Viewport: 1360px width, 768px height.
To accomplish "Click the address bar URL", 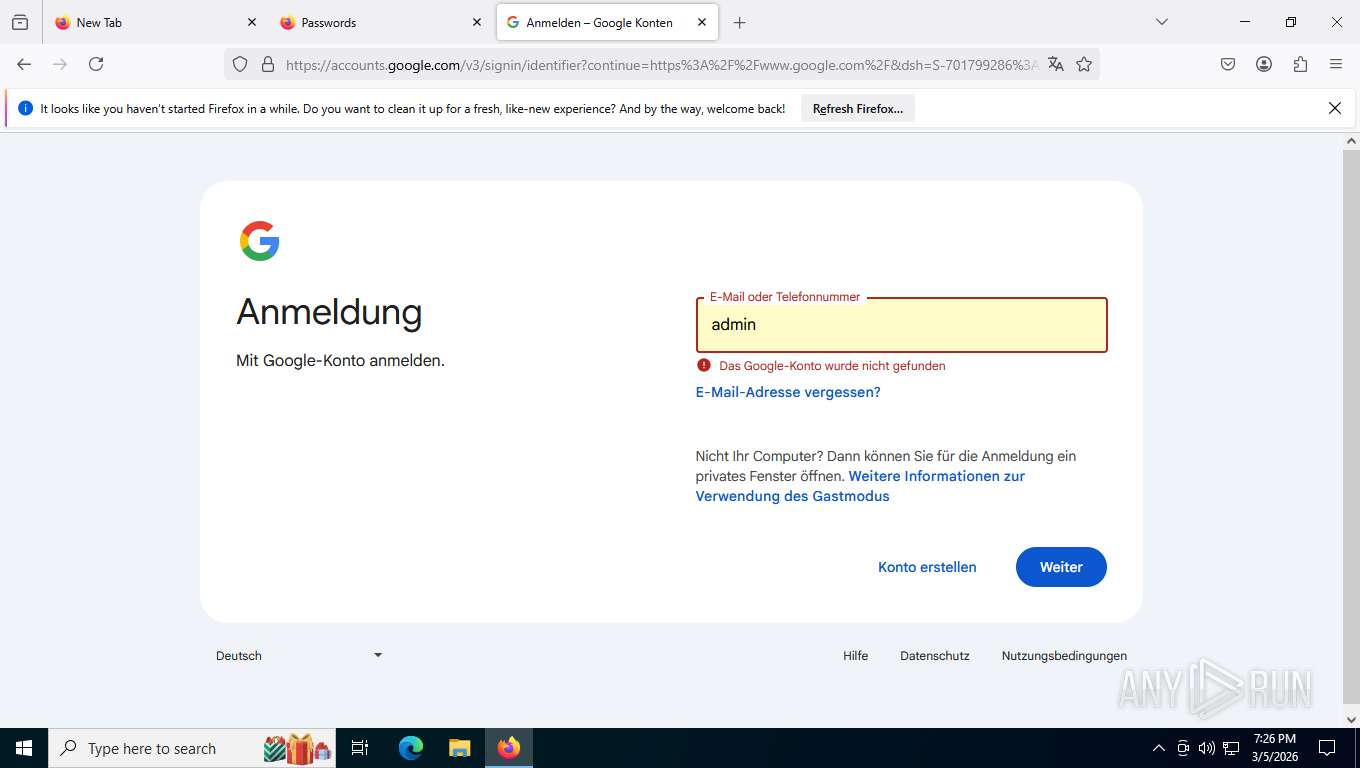I will pyautogui.click(x=660, y=65).
